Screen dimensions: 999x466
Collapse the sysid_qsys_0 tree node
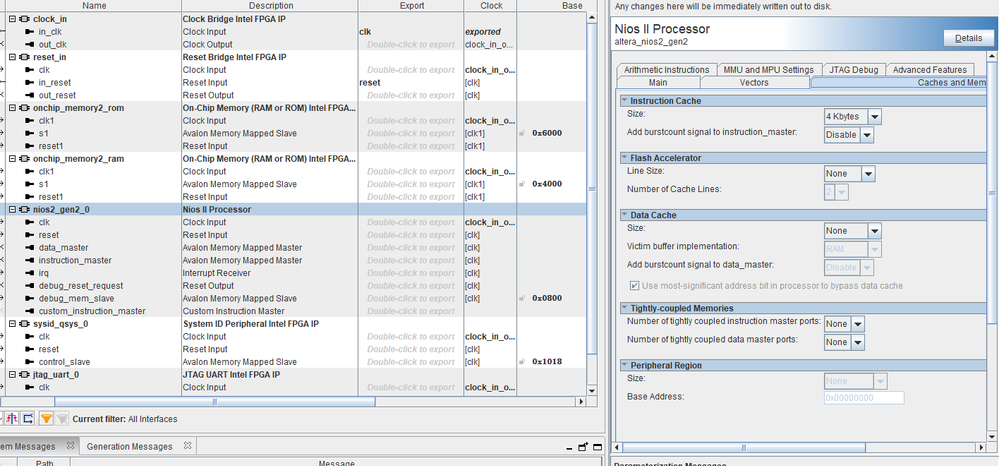coord(12,324)
